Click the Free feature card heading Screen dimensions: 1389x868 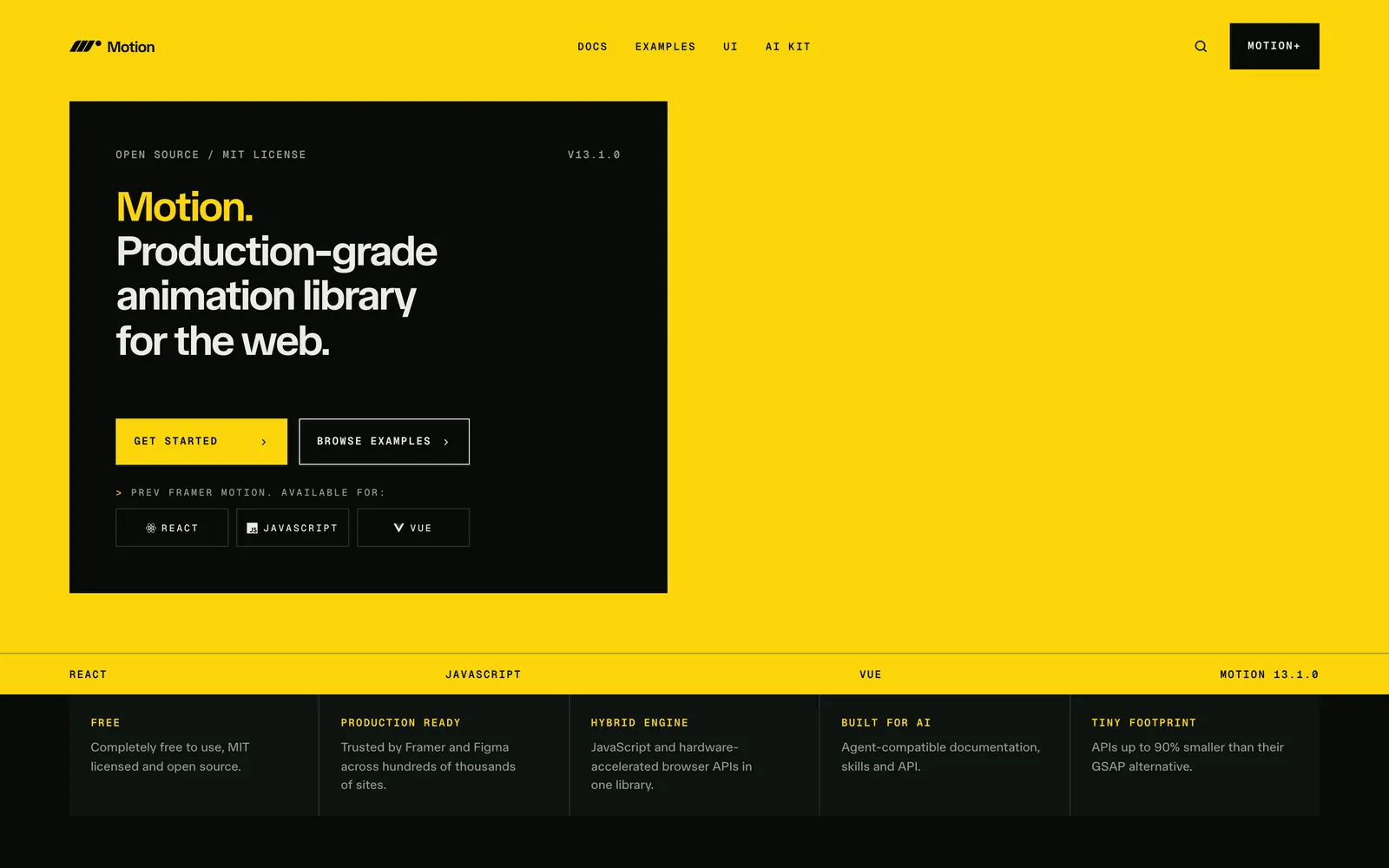(x=106, y=723)
